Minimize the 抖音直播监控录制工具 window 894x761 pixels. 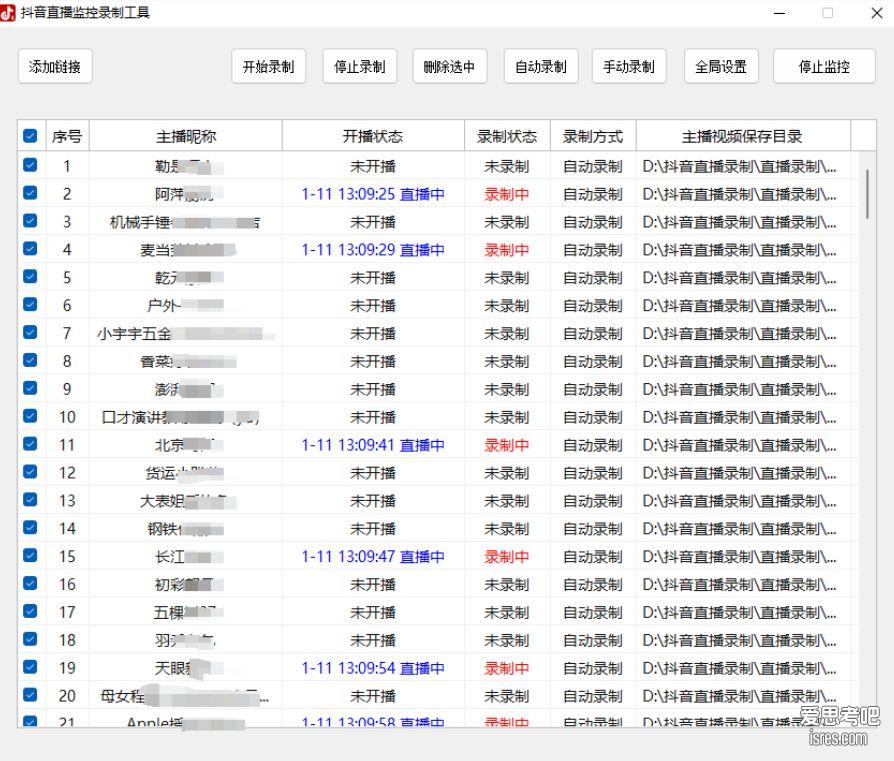point(779,13)
